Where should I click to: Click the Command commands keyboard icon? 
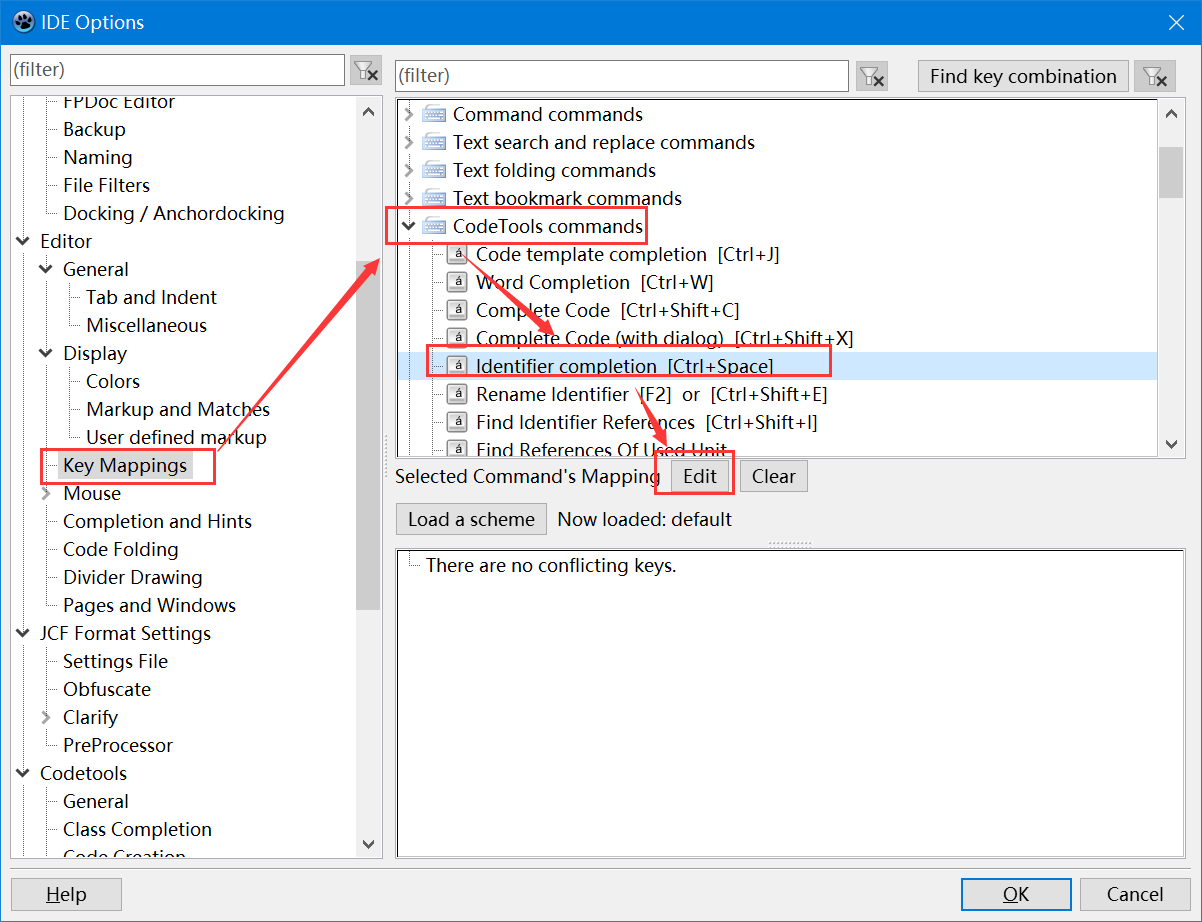[x=434, y=115]
